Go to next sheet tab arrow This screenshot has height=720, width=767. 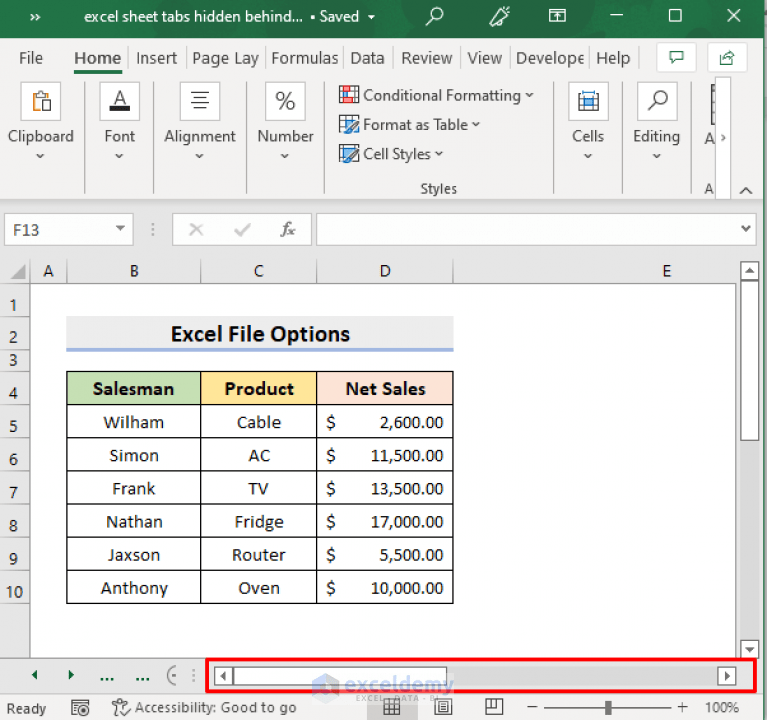click(71, 675)
